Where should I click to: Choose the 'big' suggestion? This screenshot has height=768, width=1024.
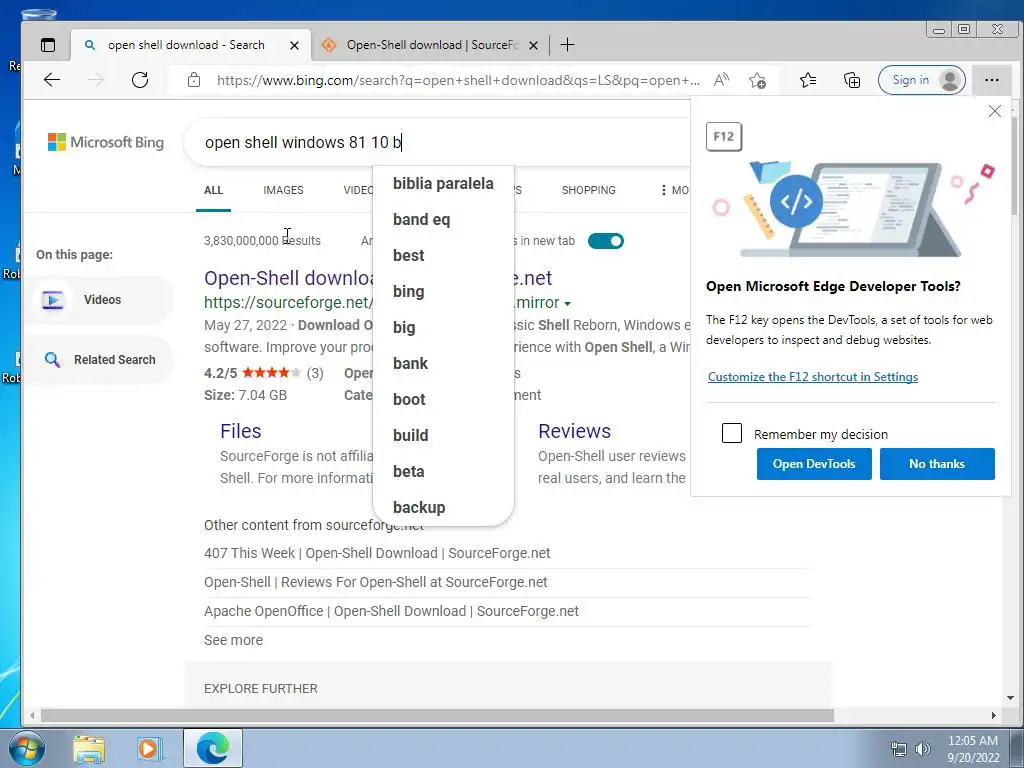click(443, 327)
